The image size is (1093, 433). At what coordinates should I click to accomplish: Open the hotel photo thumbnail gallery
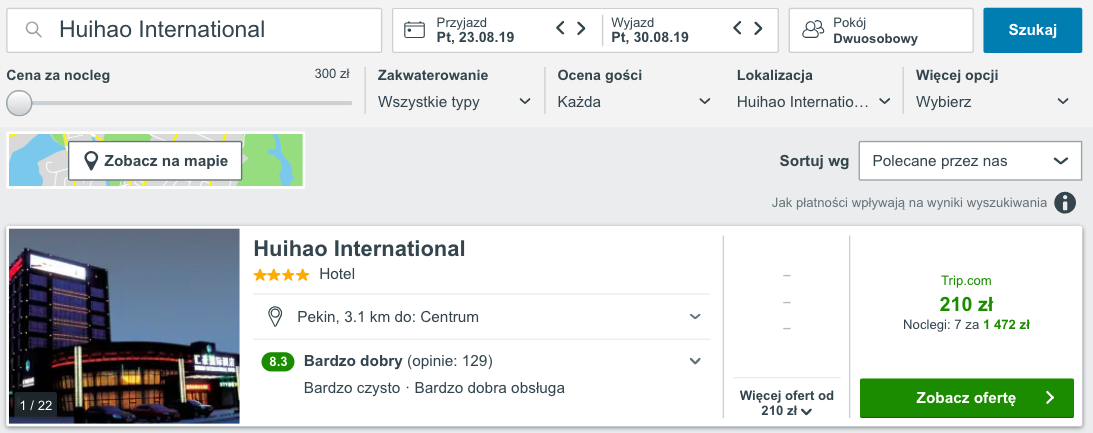[124, 326]
